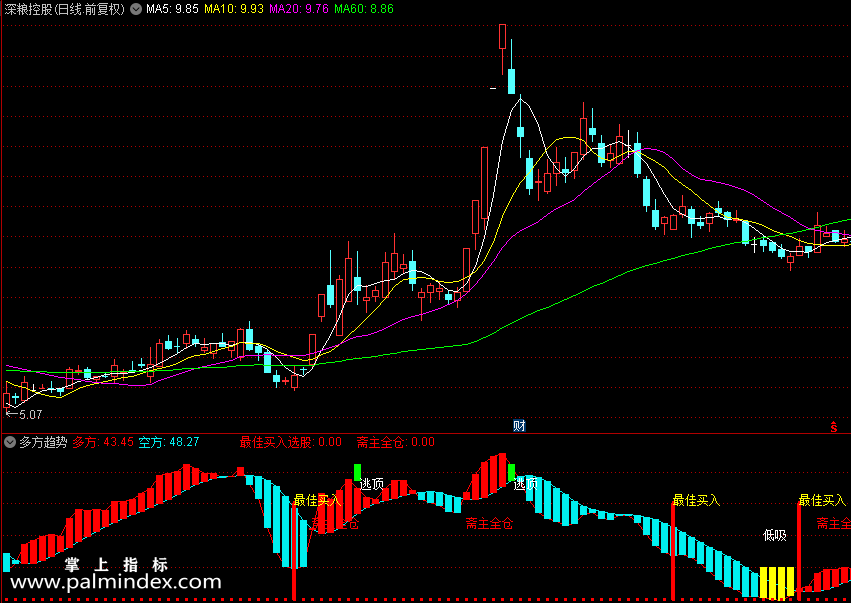Click the later 逃顶 signal label
Viewport: 851px width, 603px height.
coord(525,484)
